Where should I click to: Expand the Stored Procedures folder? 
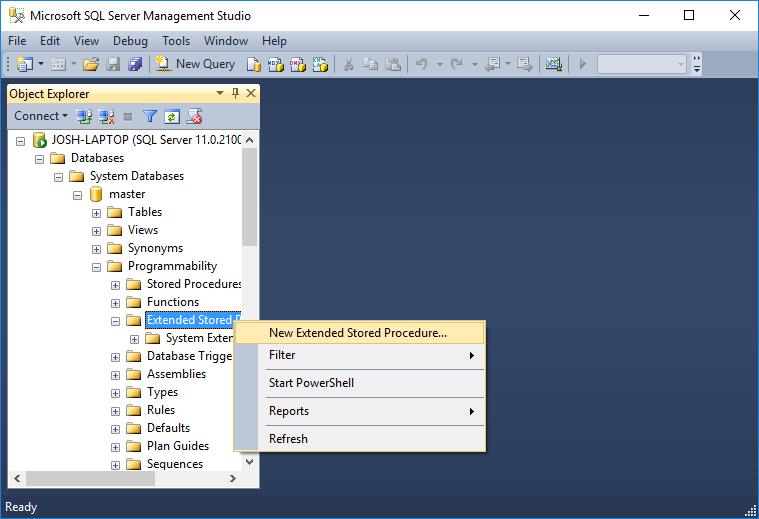pos(115,286)
